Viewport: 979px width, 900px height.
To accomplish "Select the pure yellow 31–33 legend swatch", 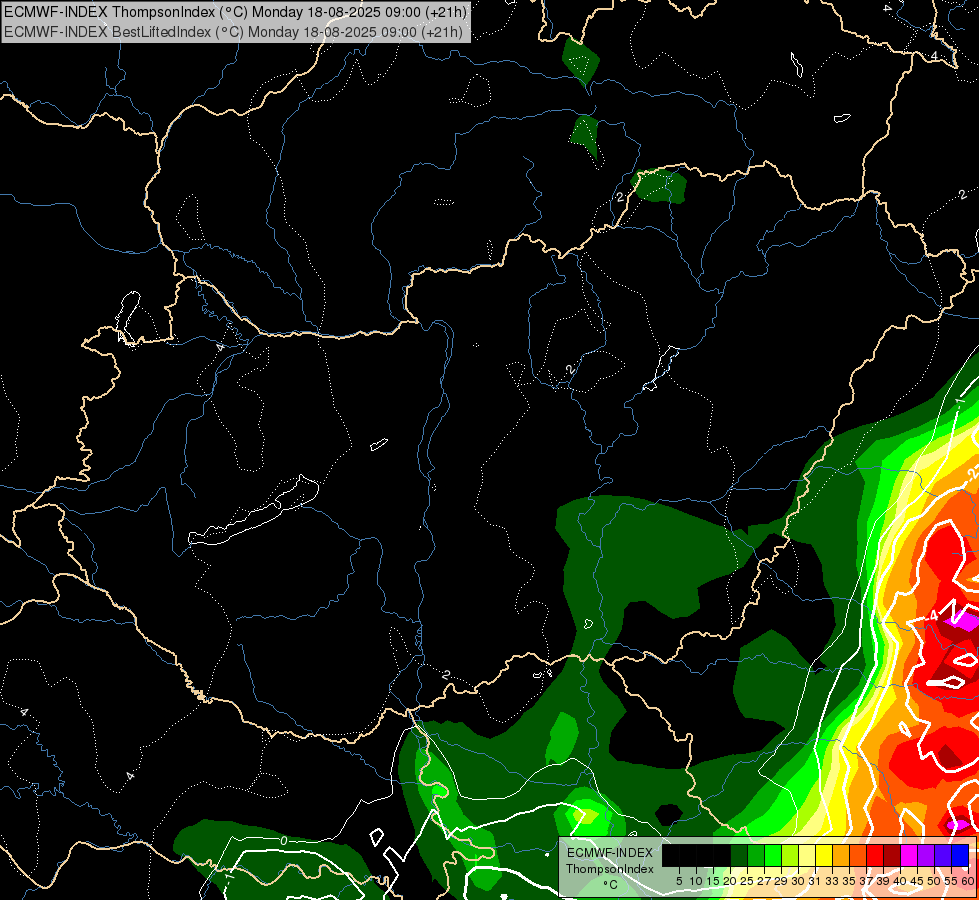I will tap(824, 855).
